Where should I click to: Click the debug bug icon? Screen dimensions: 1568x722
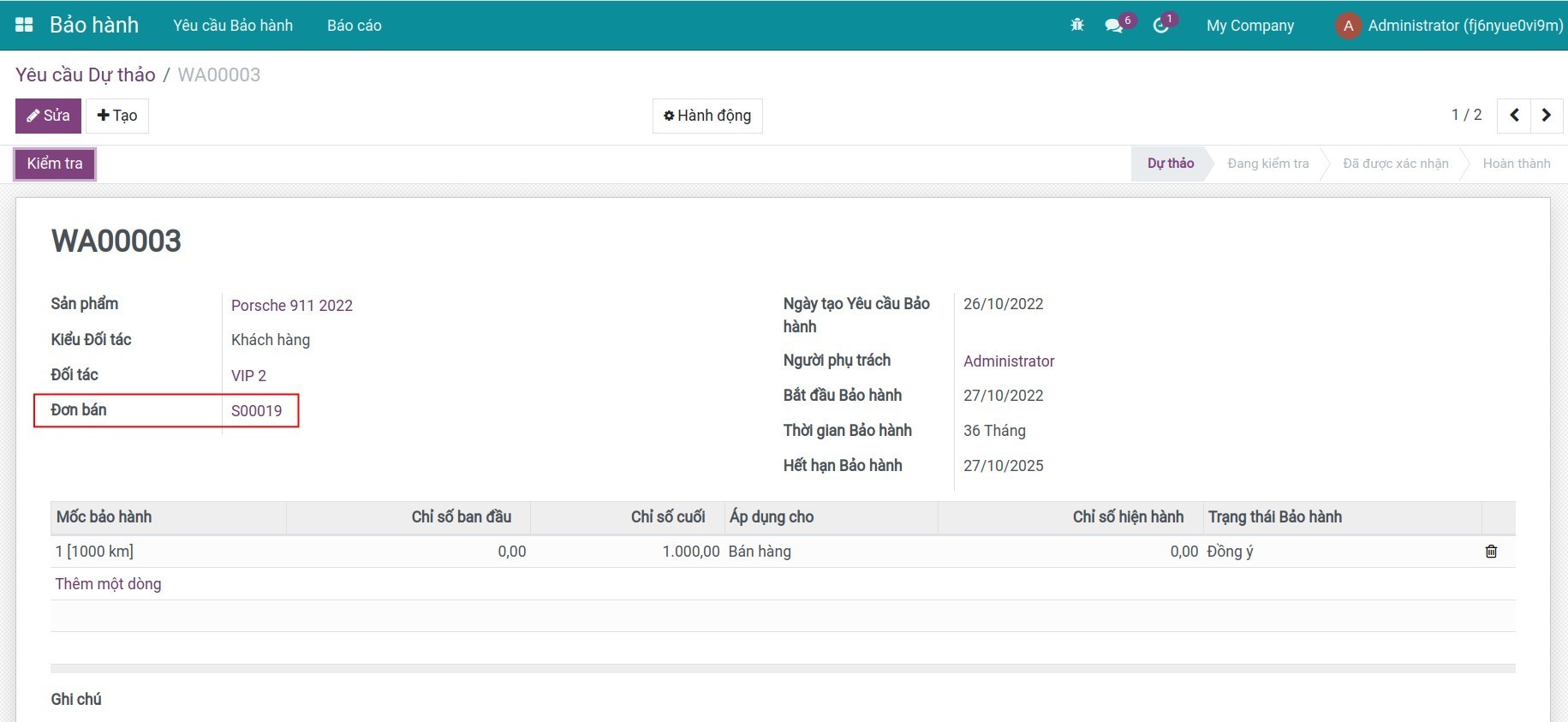coord(1077,25)
